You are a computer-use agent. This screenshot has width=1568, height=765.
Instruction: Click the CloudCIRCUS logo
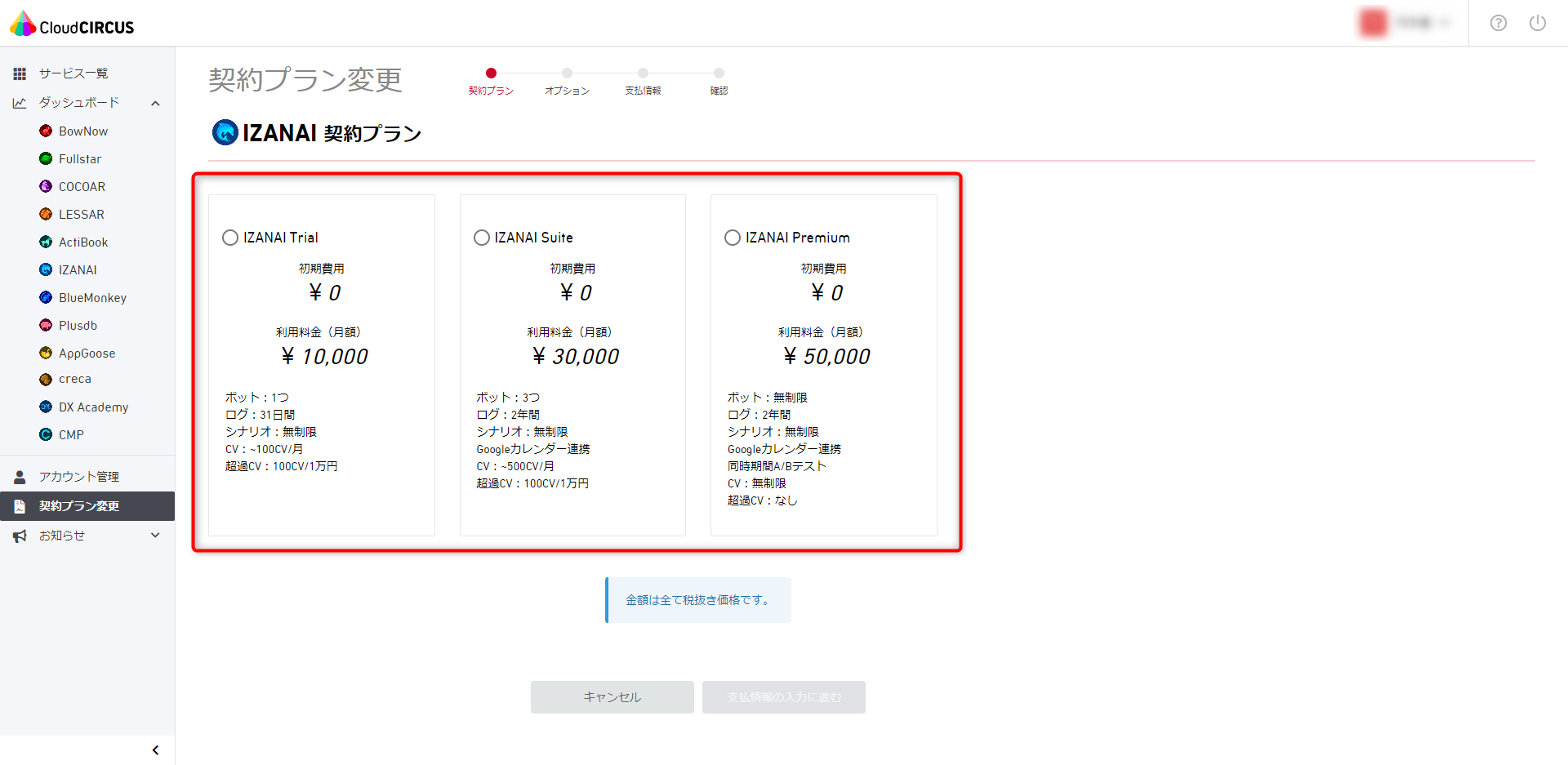[x=72, y=24]
